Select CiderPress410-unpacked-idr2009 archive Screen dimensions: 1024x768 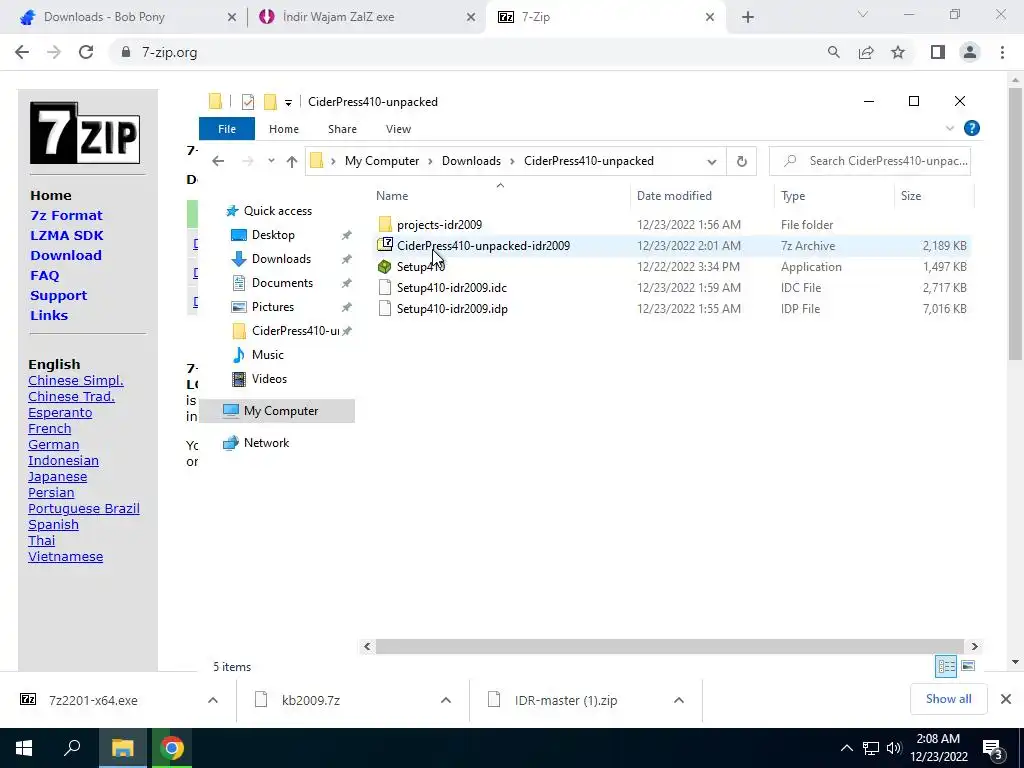coord(483,246)
